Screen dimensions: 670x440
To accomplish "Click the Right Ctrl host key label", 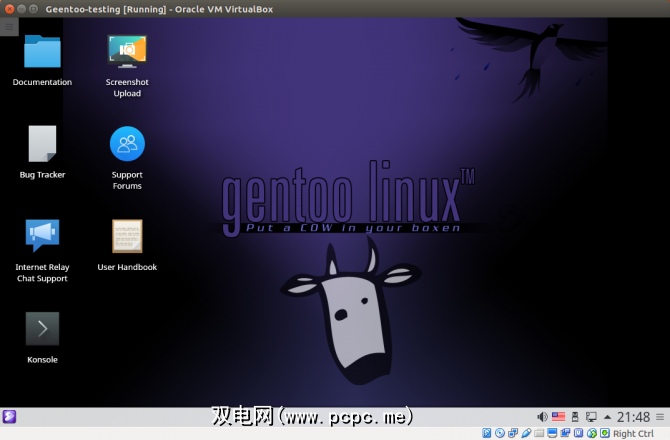I will click(x=633, y=434).
